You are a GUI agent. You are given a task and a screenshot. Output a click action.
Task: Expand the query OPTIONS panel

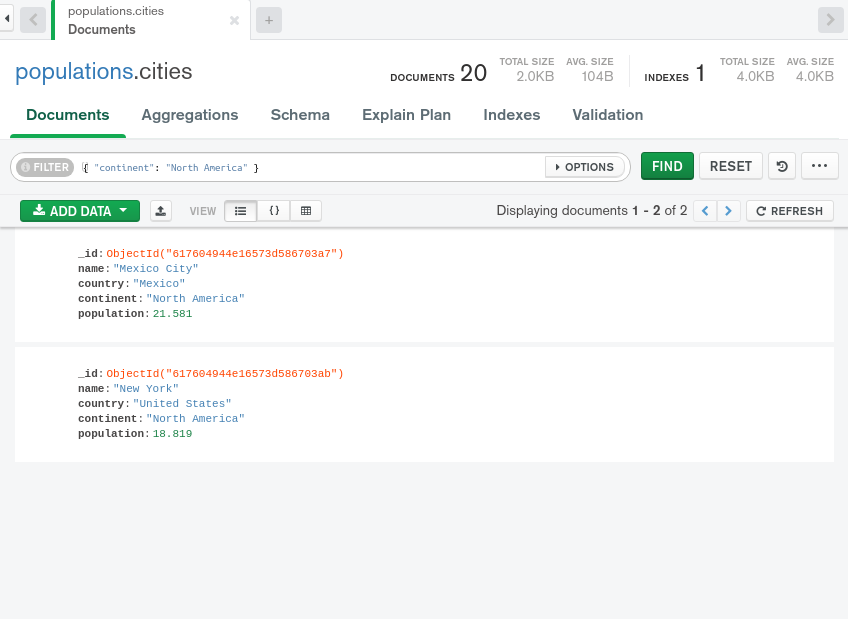pos(585,166)
